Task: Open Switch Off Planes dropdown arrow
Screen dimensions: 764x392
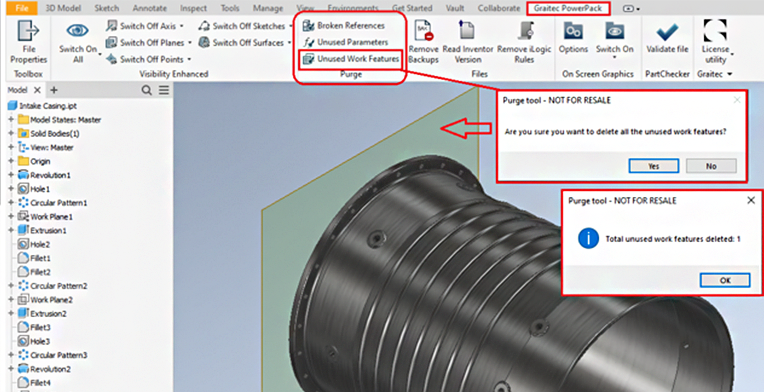Action: pyautogui.click(x=189, y=43)
